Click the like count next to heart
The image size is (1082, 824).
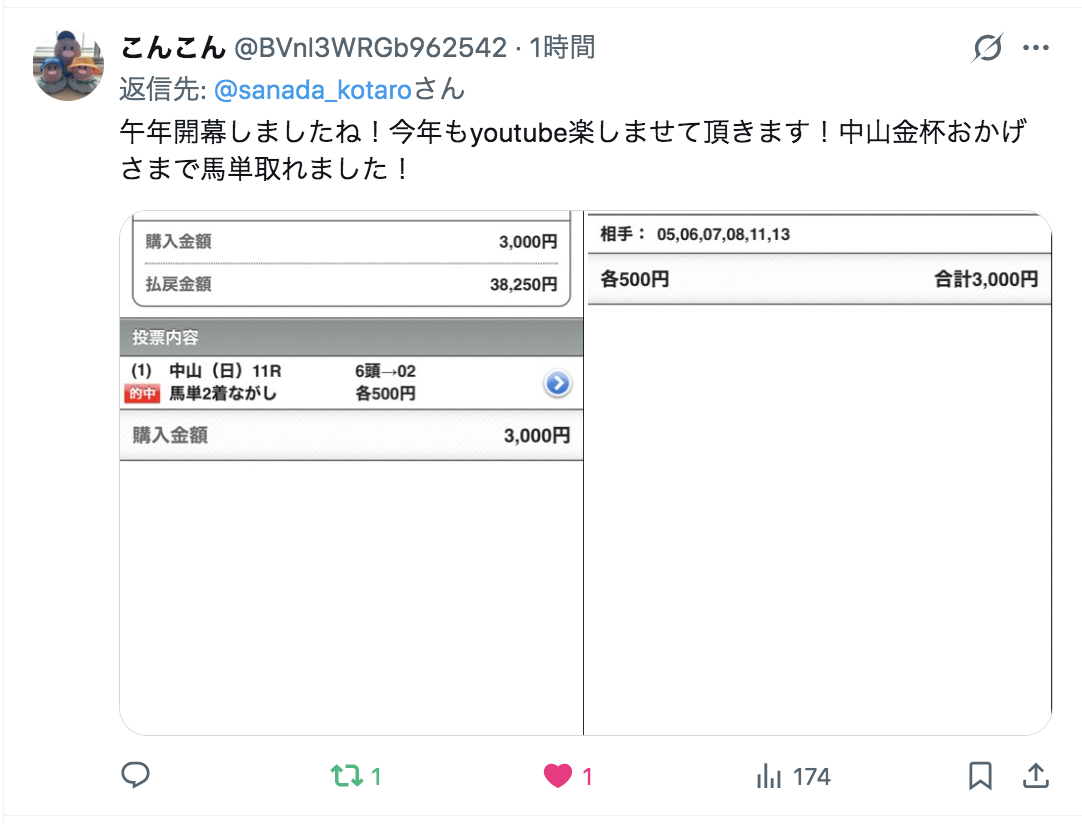[x=587, y=776]
